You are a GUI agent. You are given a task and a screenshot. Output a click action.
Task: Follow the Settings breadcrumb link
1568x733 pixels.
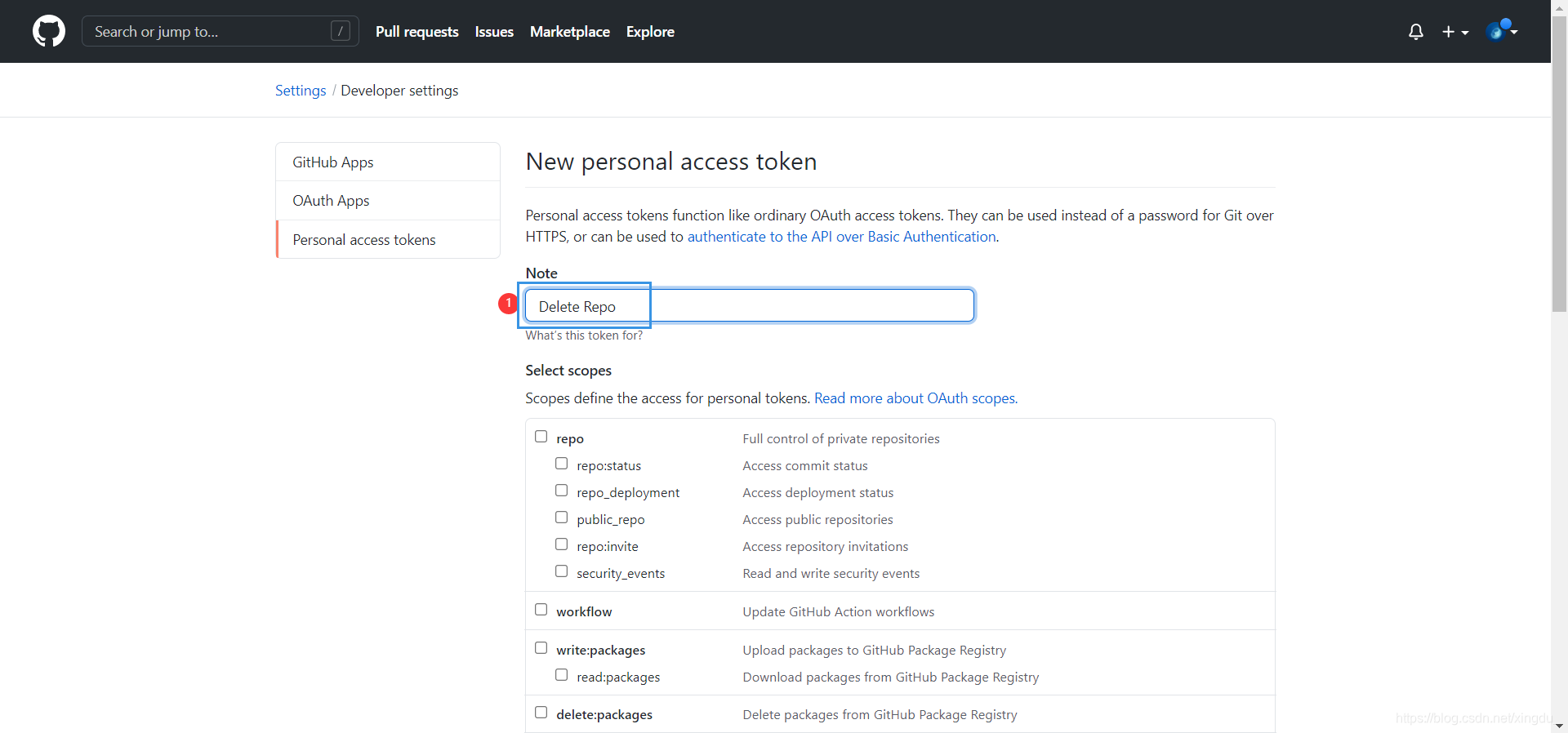point(301,91)
